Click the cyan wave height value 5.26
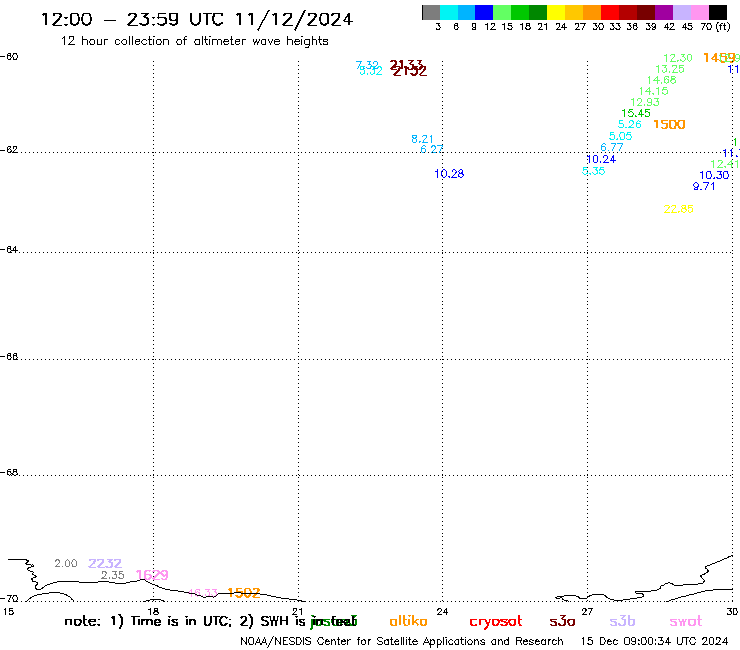Screen dimensions: 740x650 (x=630, y=124)
